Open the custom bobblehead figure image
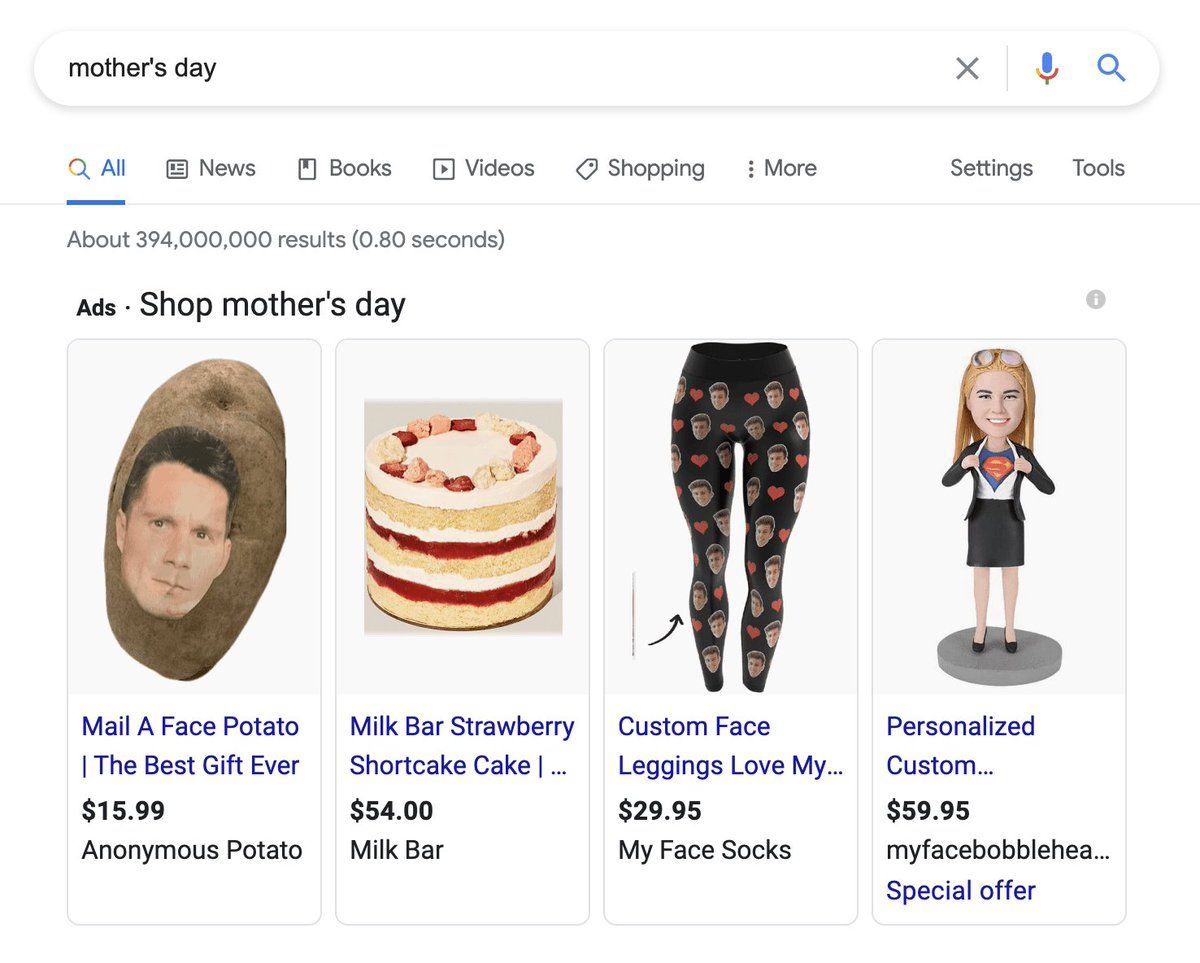1200x963 pixels. [999, 517]
